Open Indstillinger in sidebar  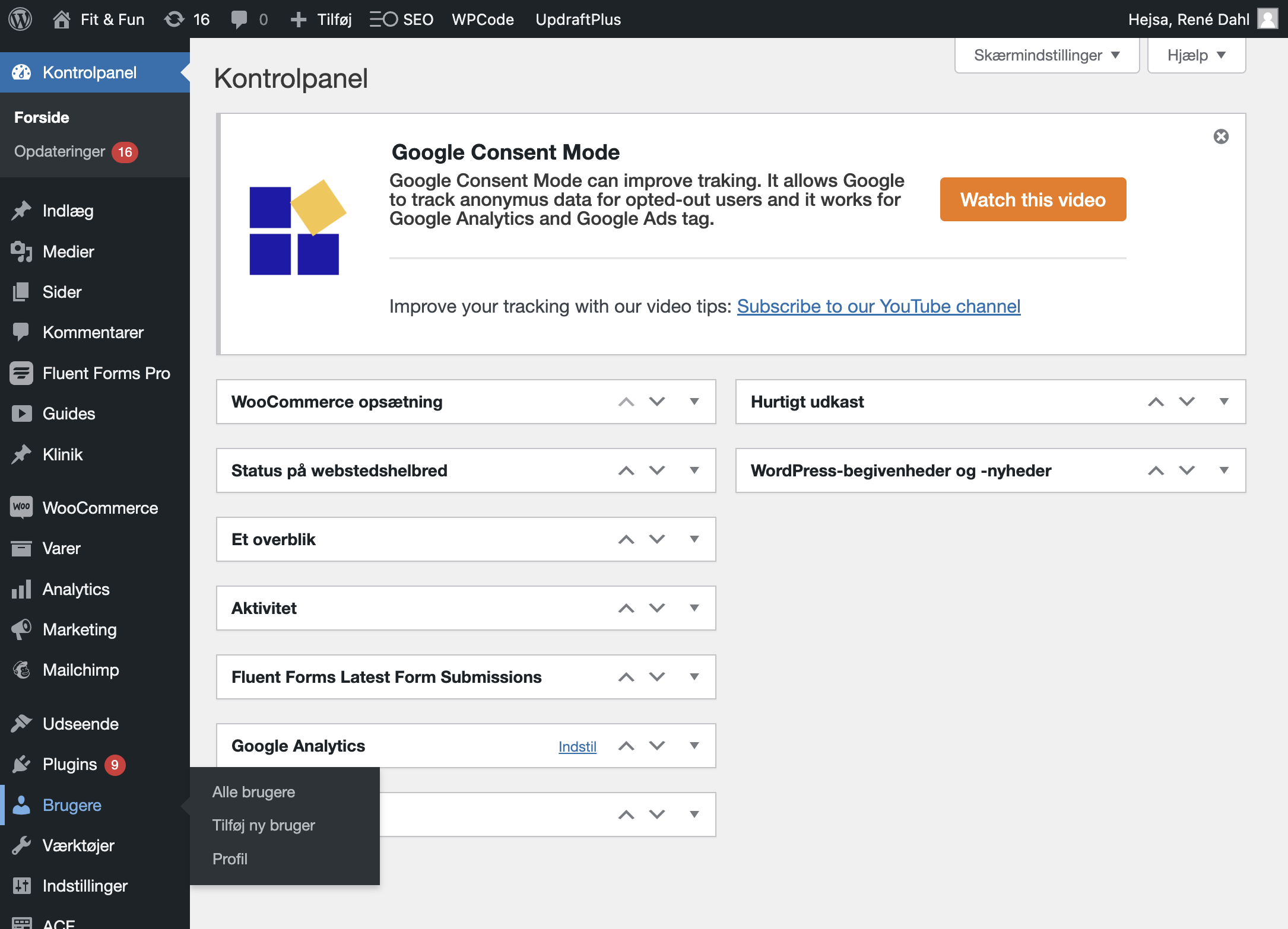coord(85,886)
